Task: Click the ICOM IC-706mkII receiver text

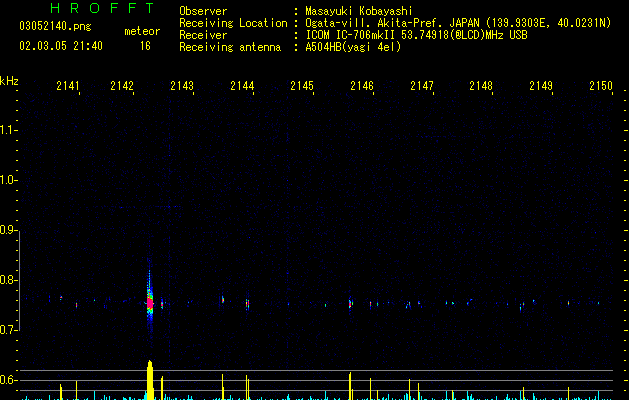Action: 416,35
